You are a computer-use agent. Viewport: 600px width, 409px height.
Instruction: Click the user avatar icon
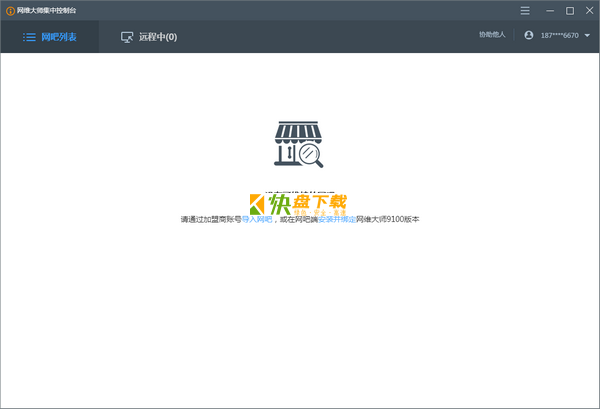point(529,35)
